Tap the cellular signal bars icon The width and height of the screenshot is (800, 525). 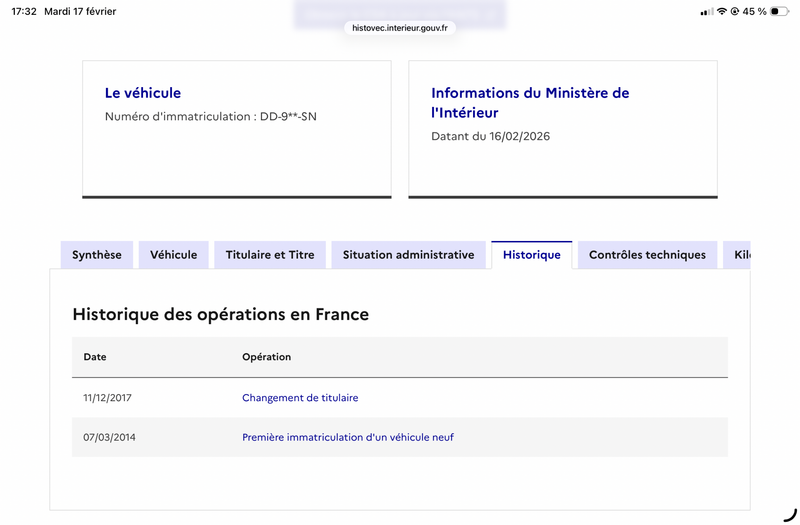point(707,11)
